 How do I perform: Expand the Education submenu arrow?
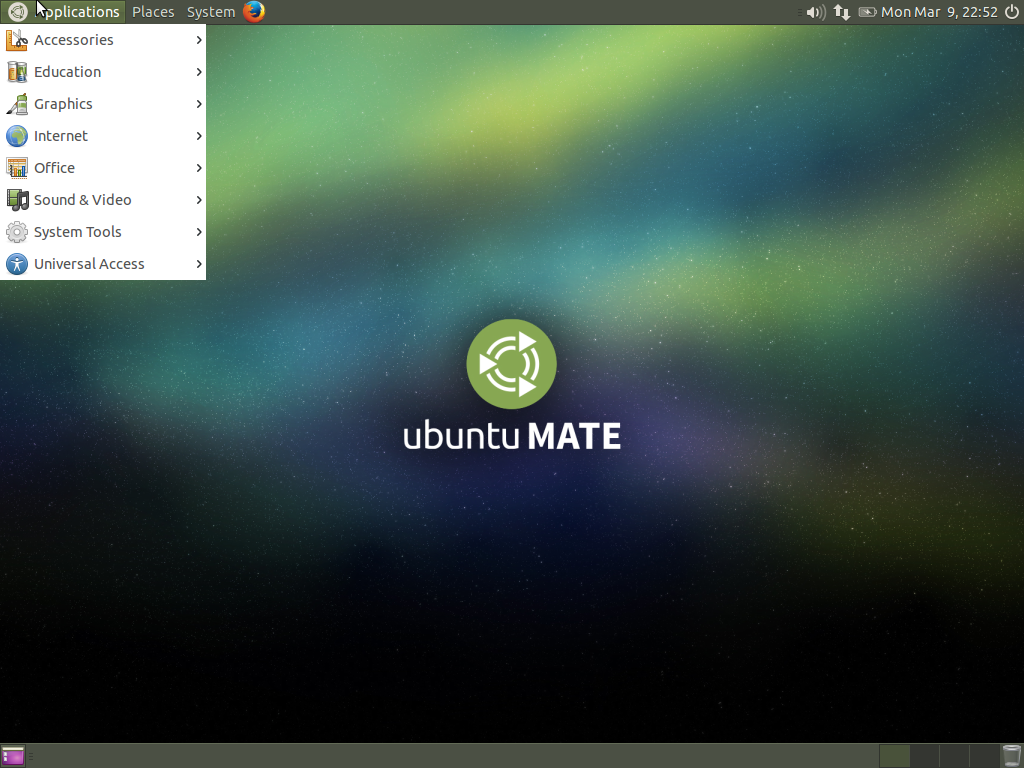(x=199, y=72)
